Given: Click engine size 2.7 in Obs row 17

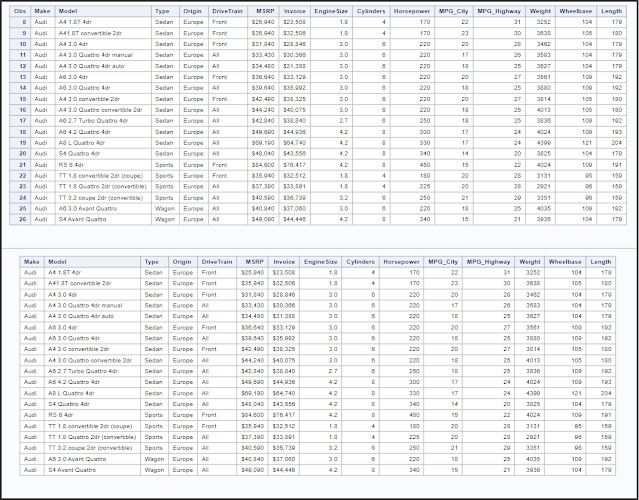Looking at the screenshot, I should pyautogui.click(x=343, y=121).
